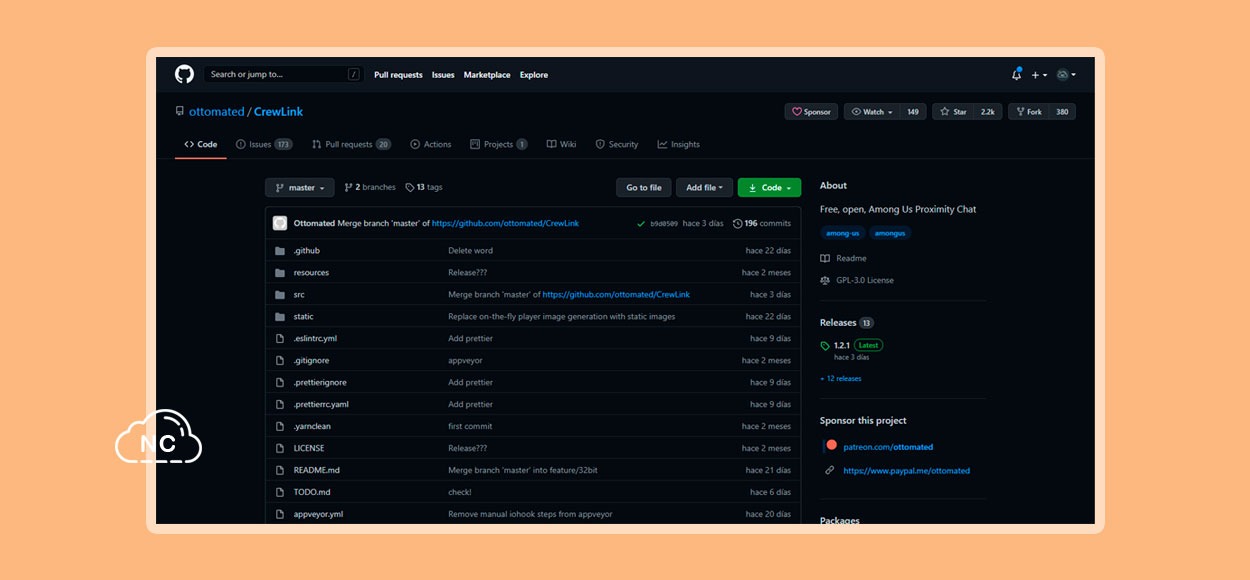Open the .eslintrc.yml file
1250x580 pixels.
[315, 338]
